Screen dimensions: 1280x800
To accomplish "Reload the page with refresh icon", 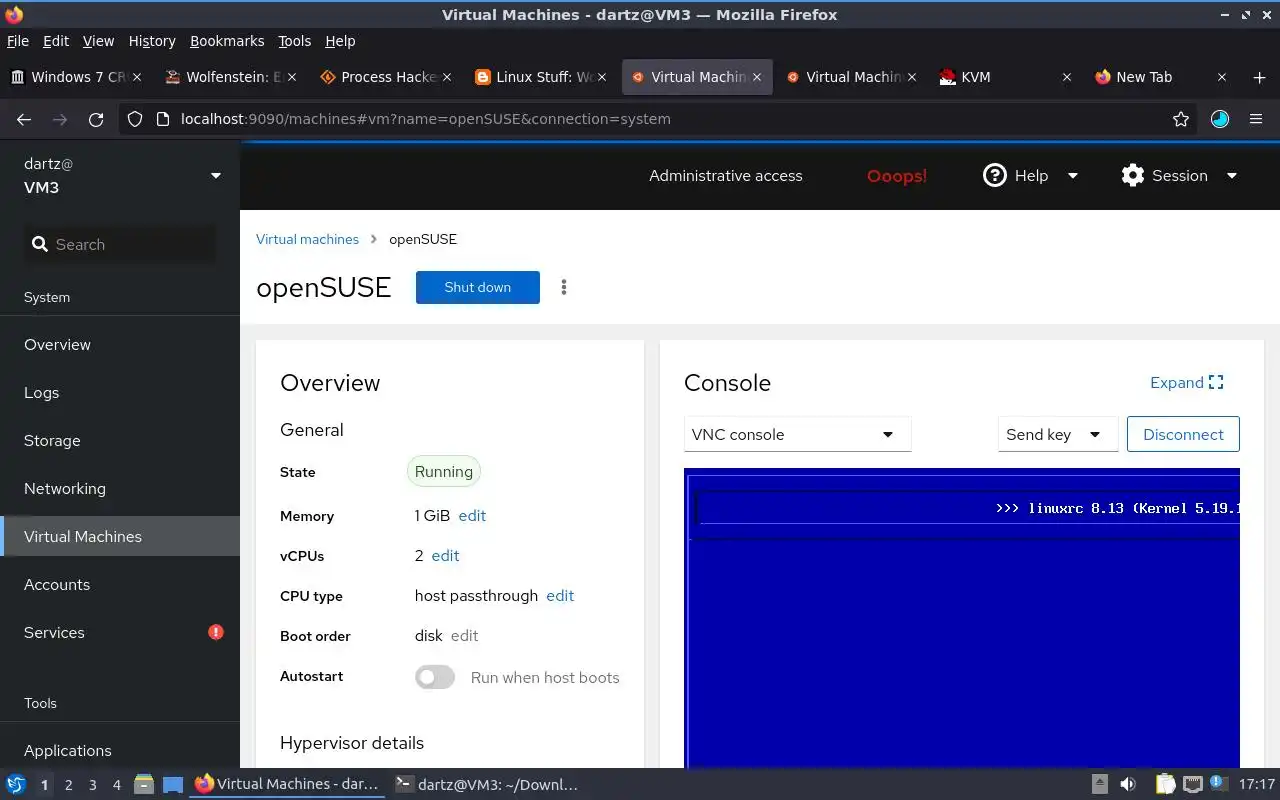I will [96, 119].
